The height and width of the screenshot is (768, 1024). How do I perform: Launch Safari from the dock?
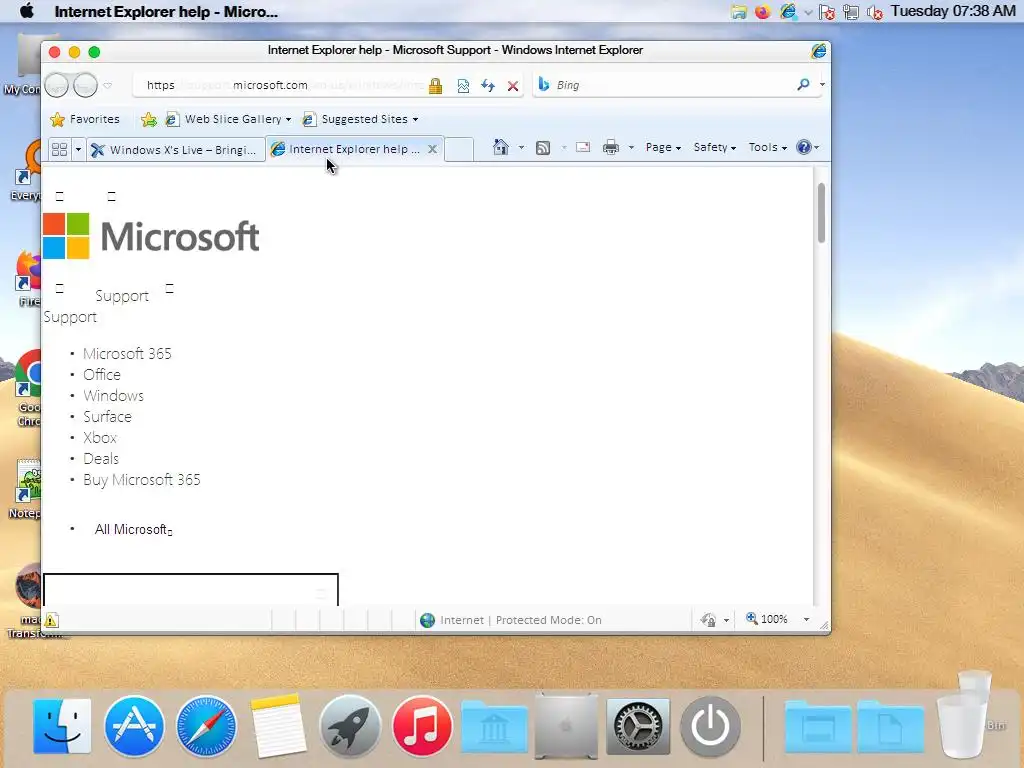(206, 726)
